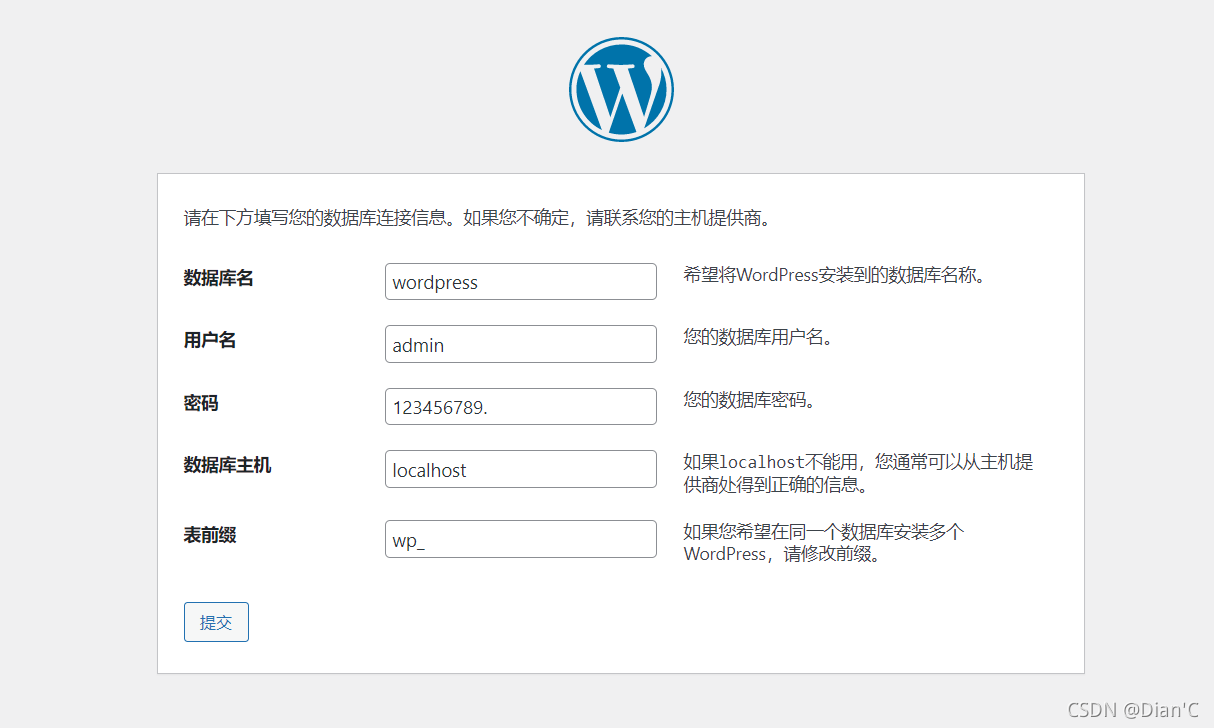
Task: Click the hint 您的数据库用户名。
Action: [759, 337]
